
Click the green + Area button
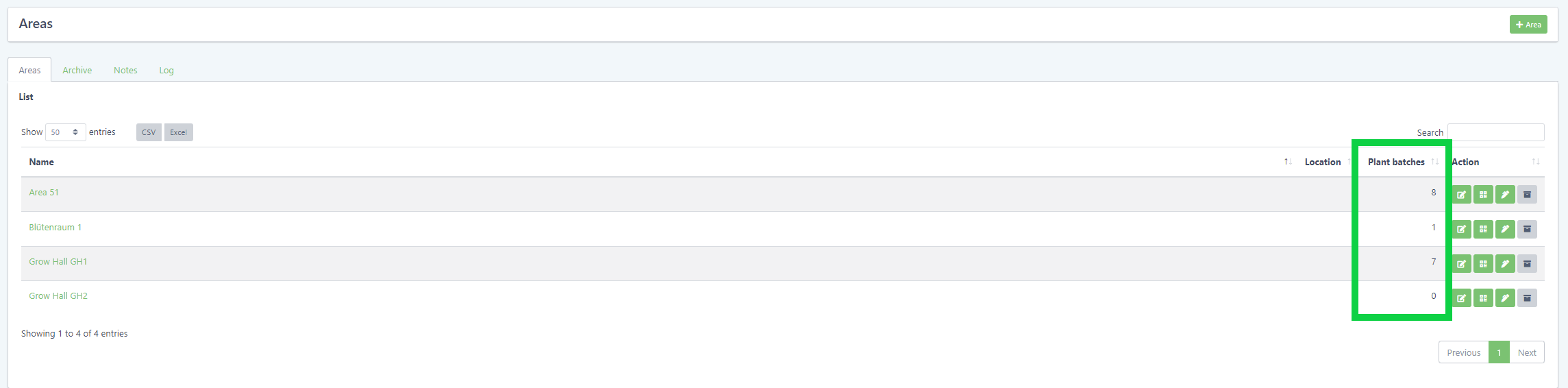pyautogui.click(x=1528, y=25)
